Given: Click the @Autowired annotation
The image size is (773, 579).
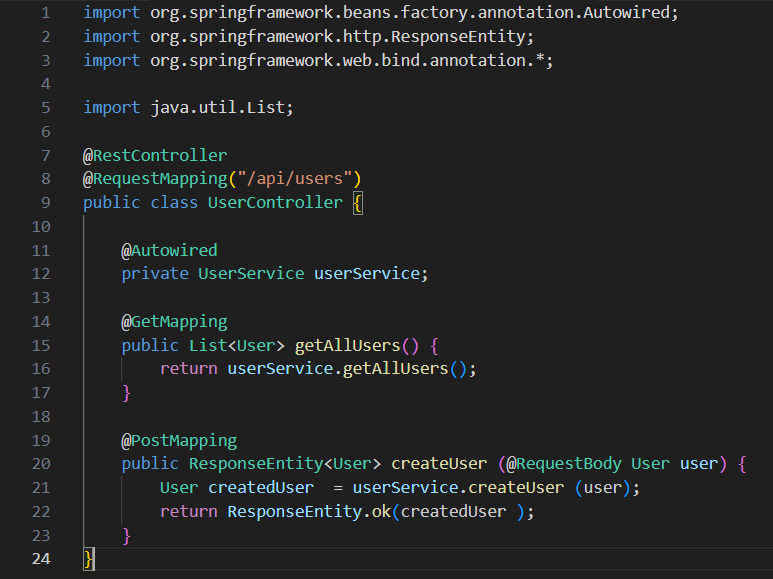Looking at the screenshot, I should [x=169, y=250].
